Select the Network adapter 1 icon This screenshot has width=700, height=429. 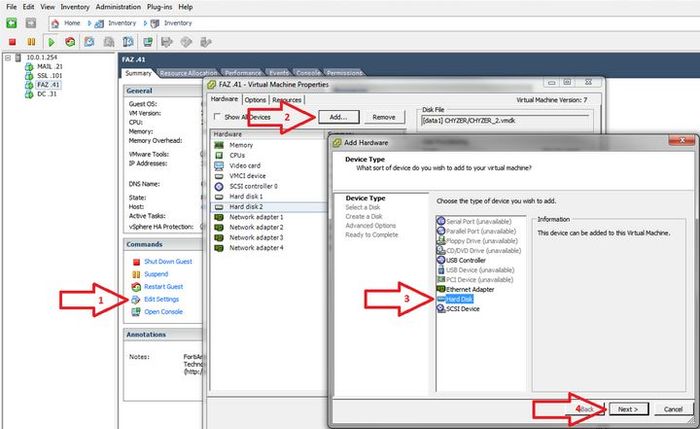[219, 217]
